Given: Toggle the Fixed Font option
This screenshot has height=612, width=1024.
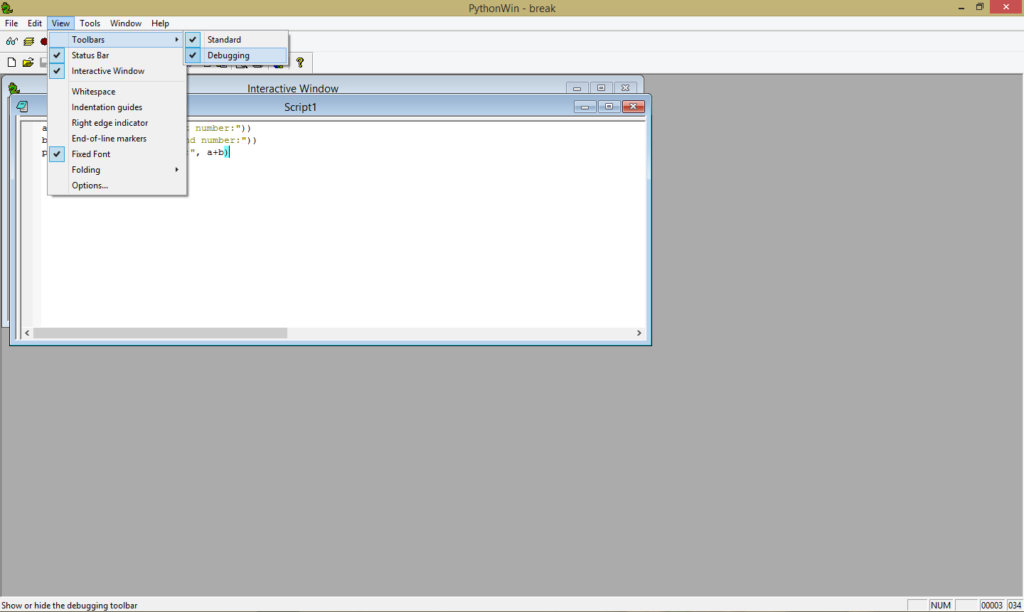Looking at the screenshot, I should pos(118,154).
